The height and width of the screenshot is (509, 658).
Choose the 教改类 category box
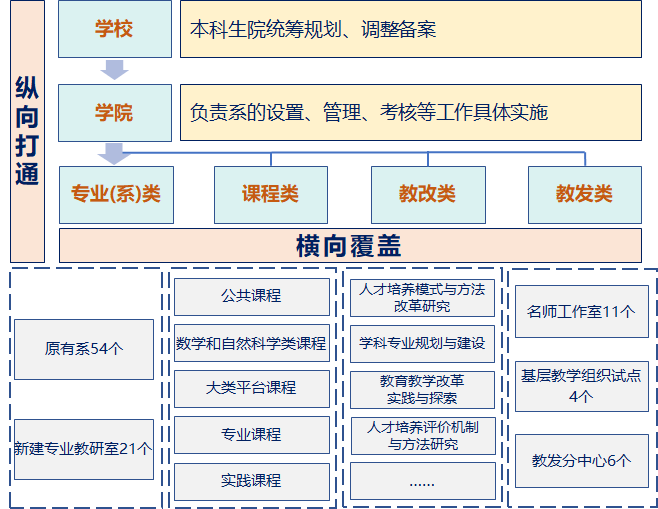[428, 194]
